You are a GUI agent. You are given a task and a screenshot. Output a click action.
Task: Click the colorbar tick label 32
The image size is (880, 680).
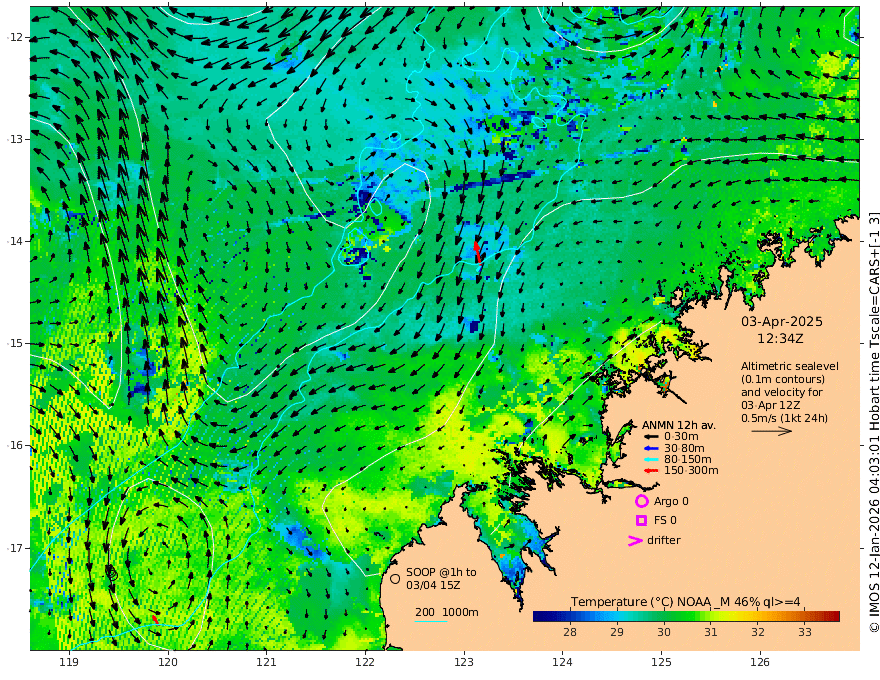click(x=758, y=632)
